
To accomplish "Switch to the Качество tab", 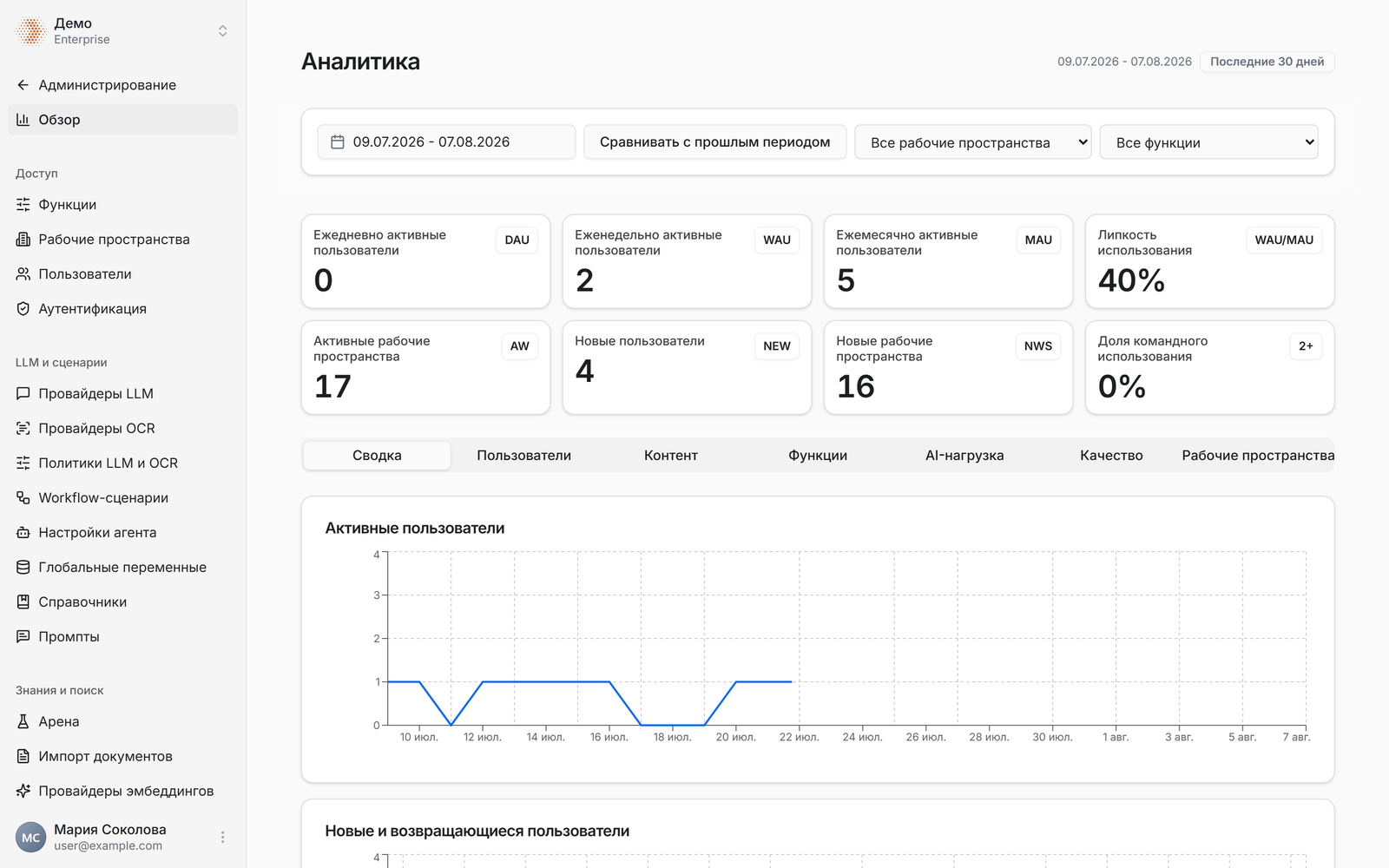I will tap(1111, 456).
